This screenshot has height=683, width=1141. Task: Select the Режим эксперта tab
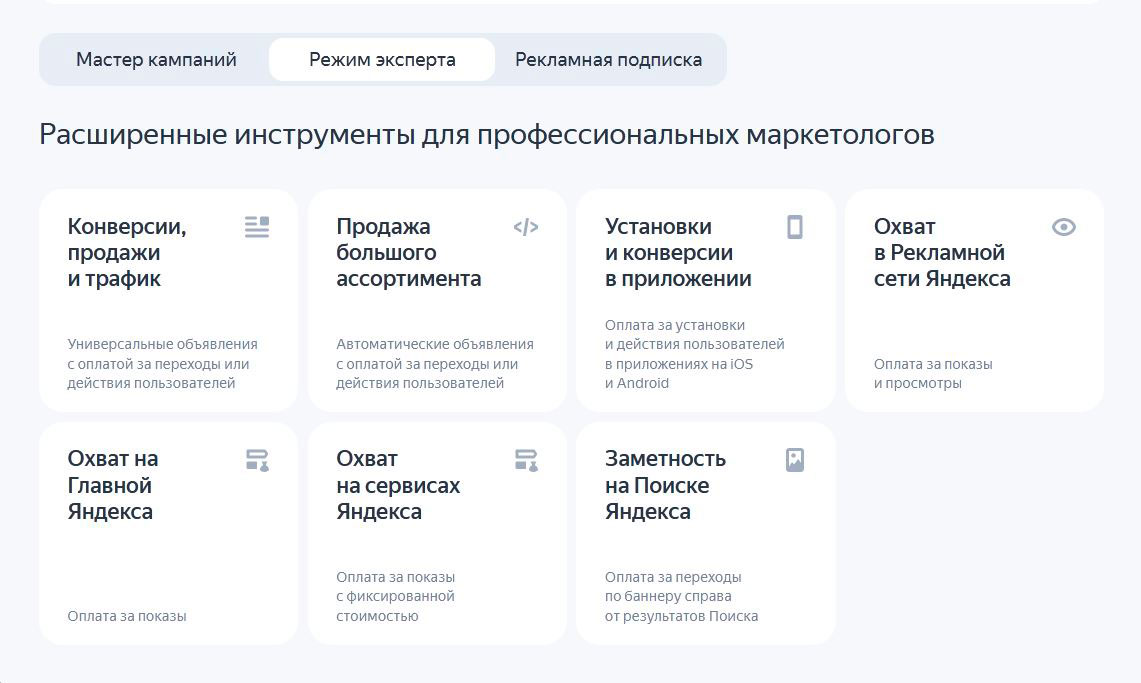382,60
